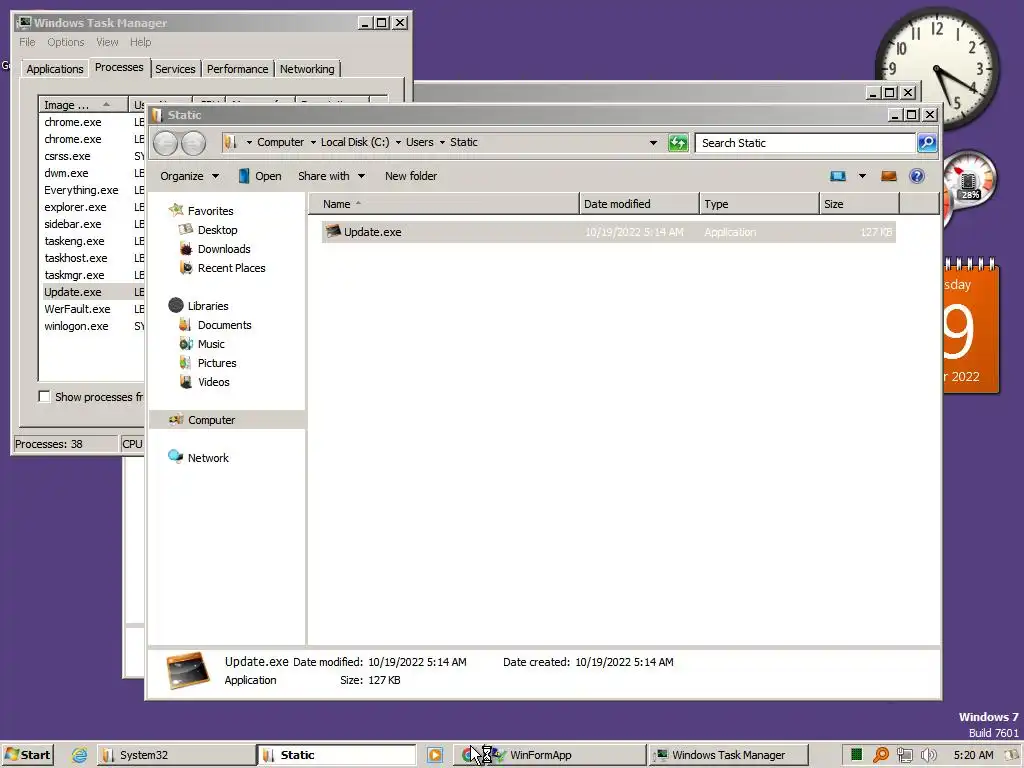Open the Options menu in Task Manager
This screenshot has width=1024, height=768.
point(65,42)
